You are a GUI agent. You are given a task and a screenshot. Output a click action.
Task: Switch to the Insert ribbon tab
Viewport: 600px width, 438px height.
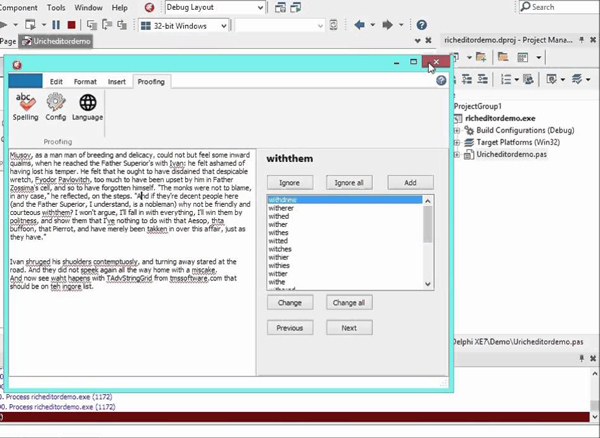click(117, 81)
